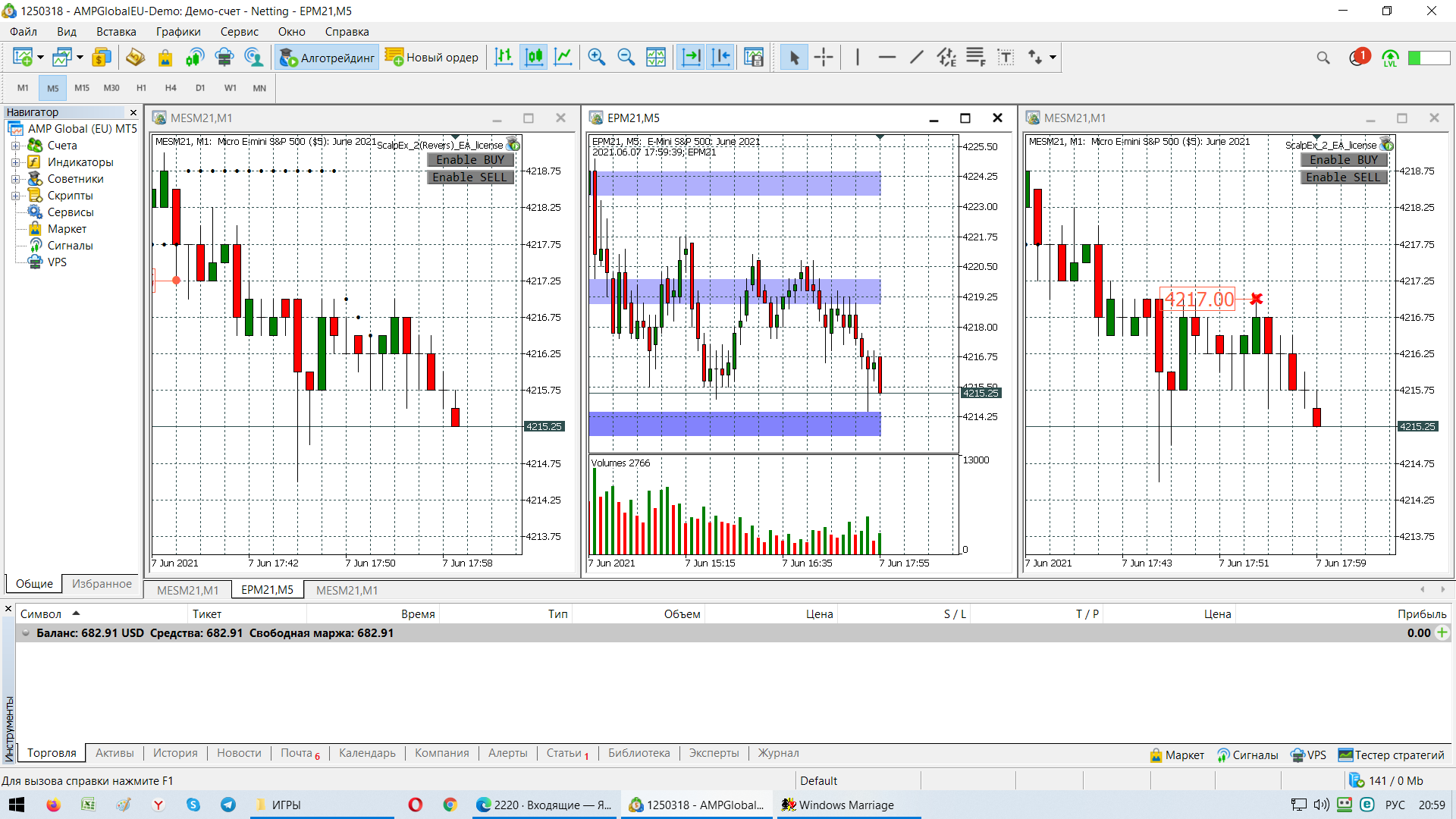1456x819 pixels.
Task: Toggle chart auto-scroll to latest bar
Action: coord(691,58)
